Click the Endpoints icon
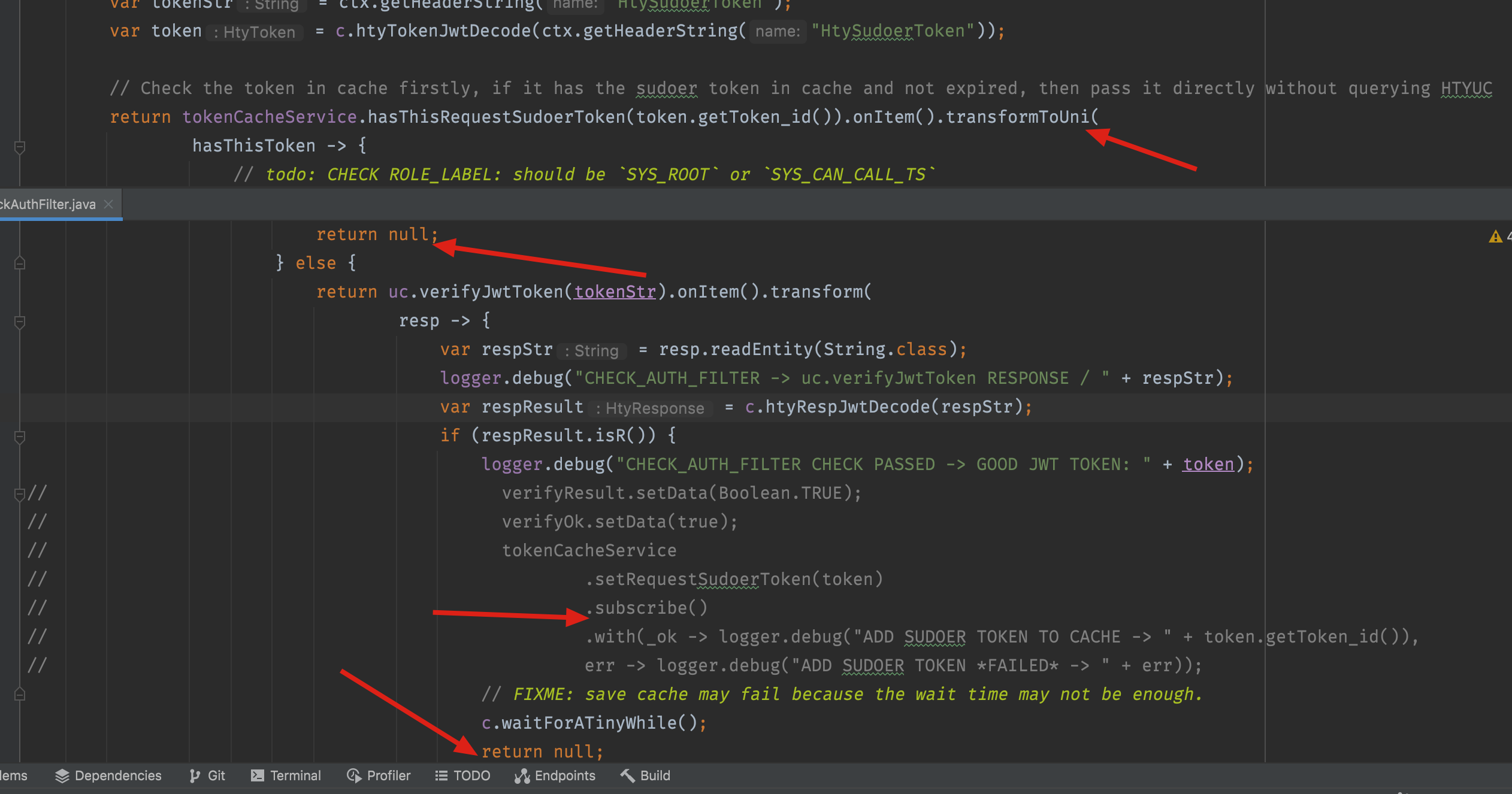 (522, 775)
